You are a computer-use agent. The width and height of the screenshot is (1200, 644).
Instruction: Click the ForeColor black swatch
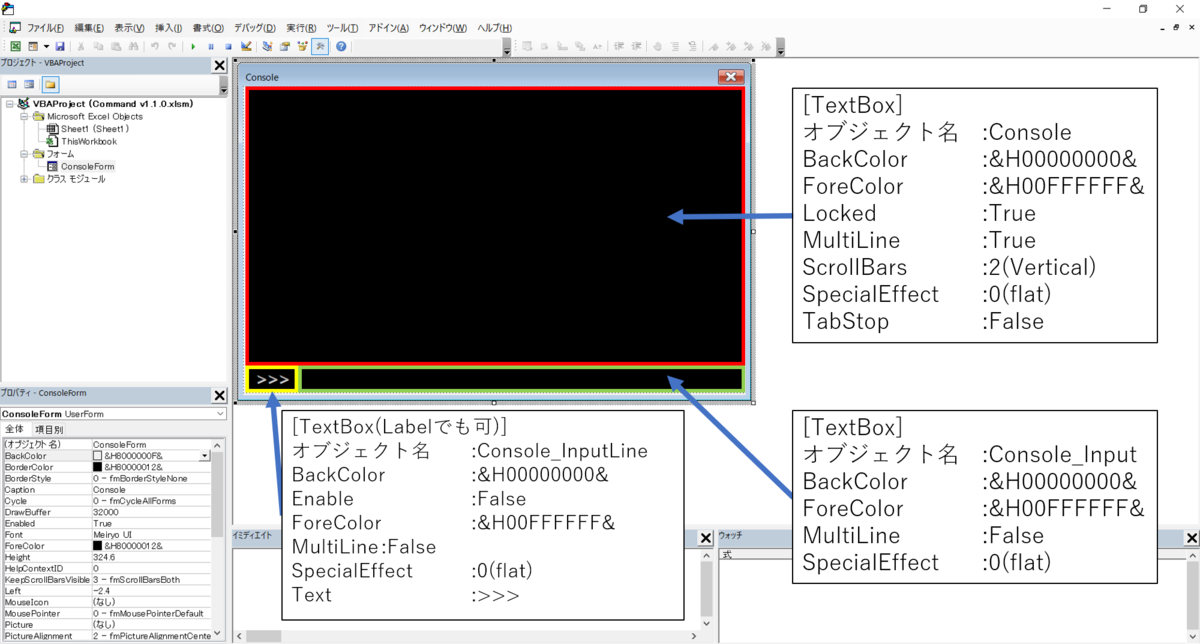point(98,545)
